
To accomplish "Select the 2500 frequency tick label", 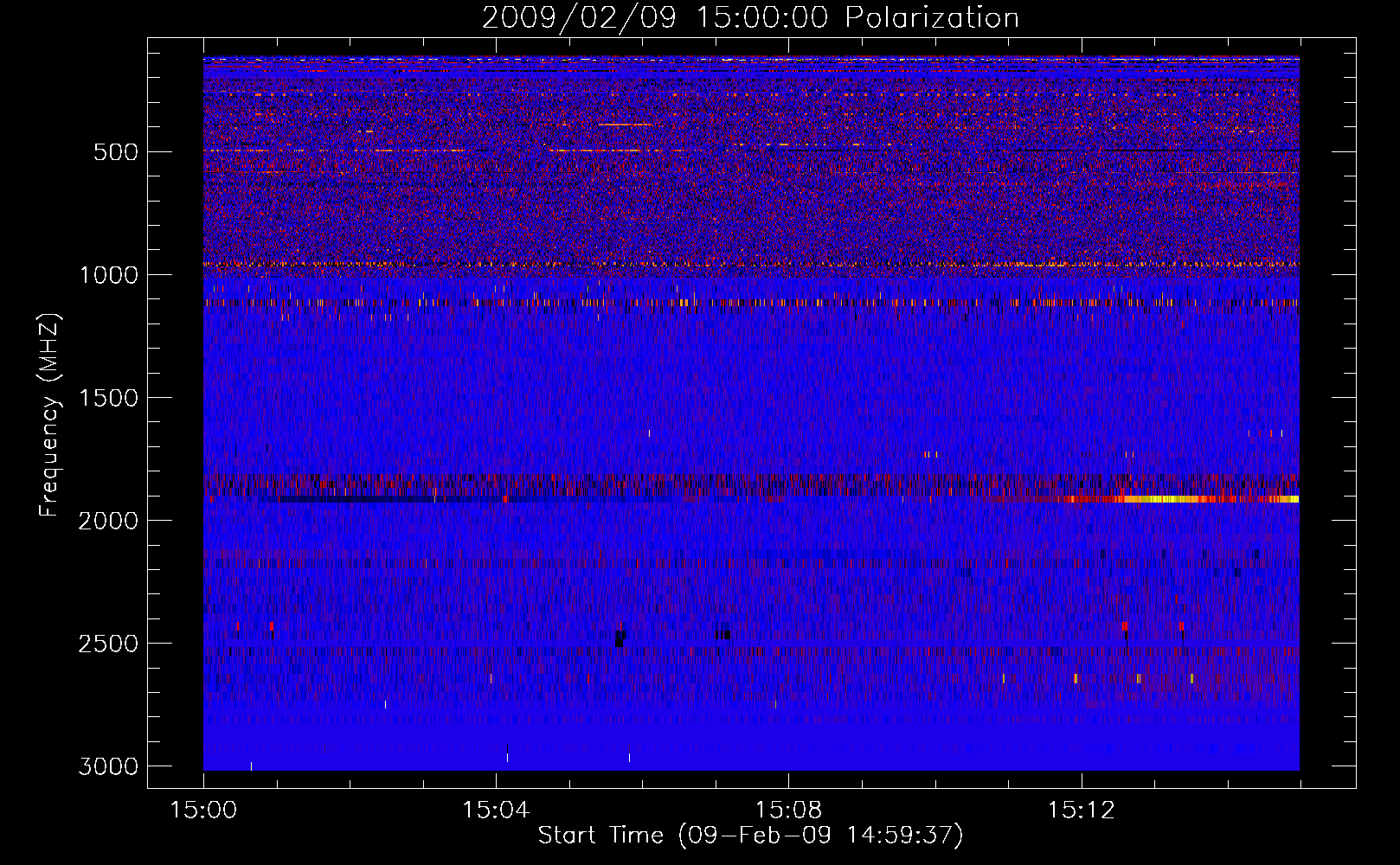I will [108, 644].
